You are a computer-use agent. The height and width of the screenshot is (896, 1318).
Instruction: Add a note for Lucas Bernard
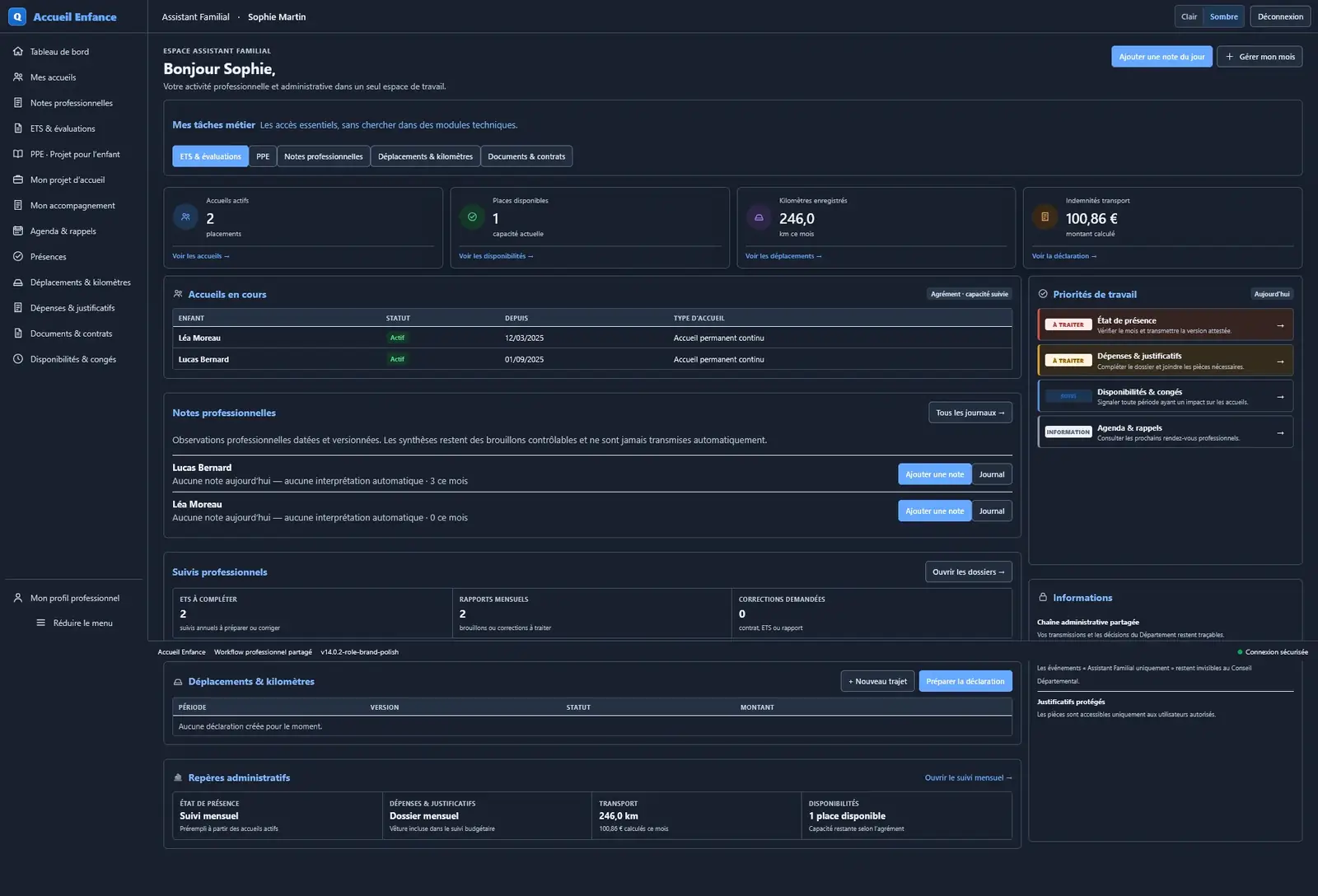click(x=934, y=474)
